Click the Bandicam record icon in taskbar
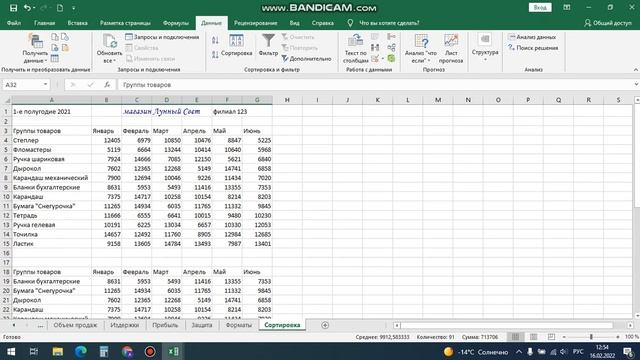Screen dimensions: 640x360 (149, 351)
